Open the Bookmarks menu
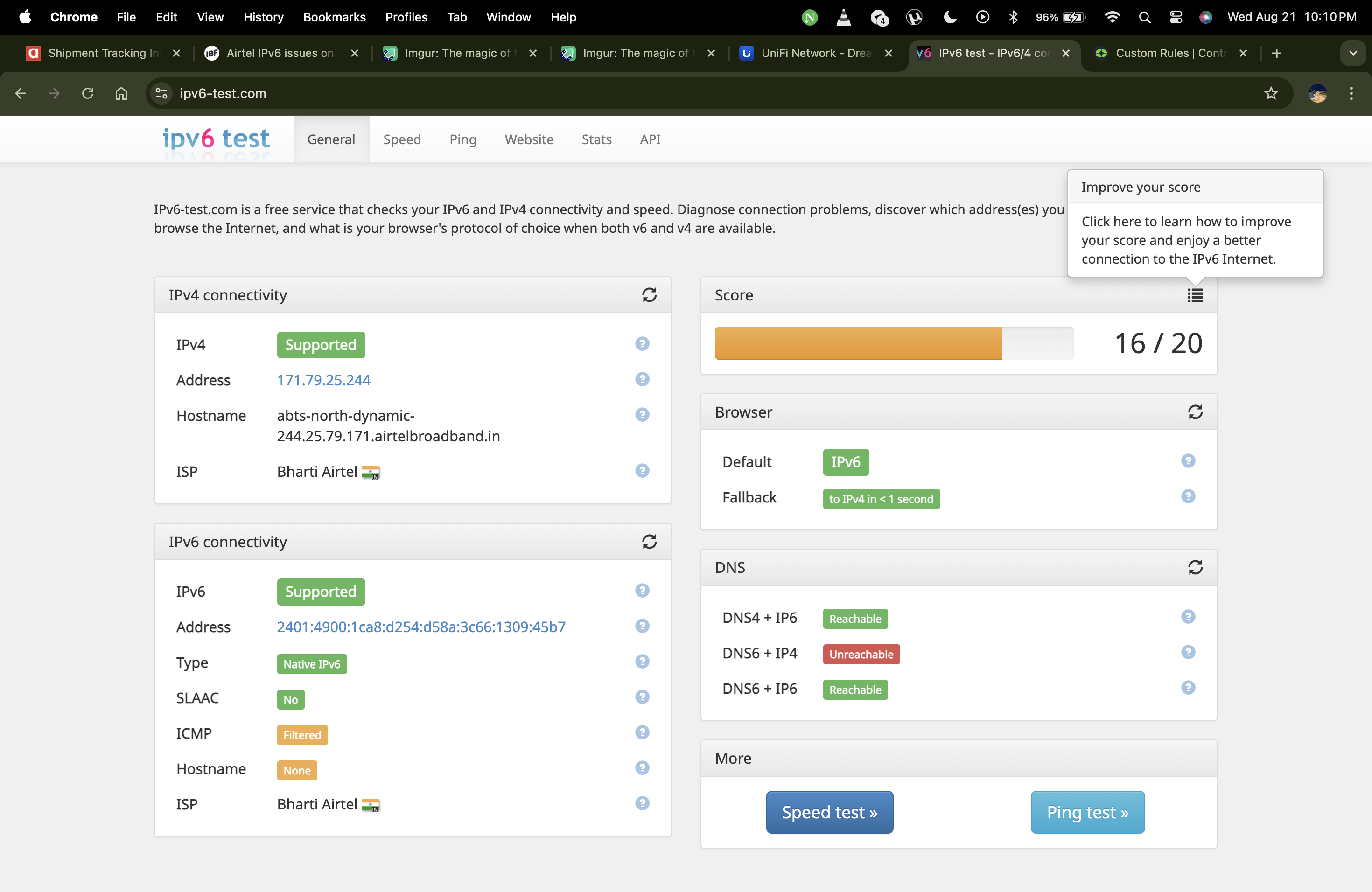1372x892 pixels. (x=334, y=17)
